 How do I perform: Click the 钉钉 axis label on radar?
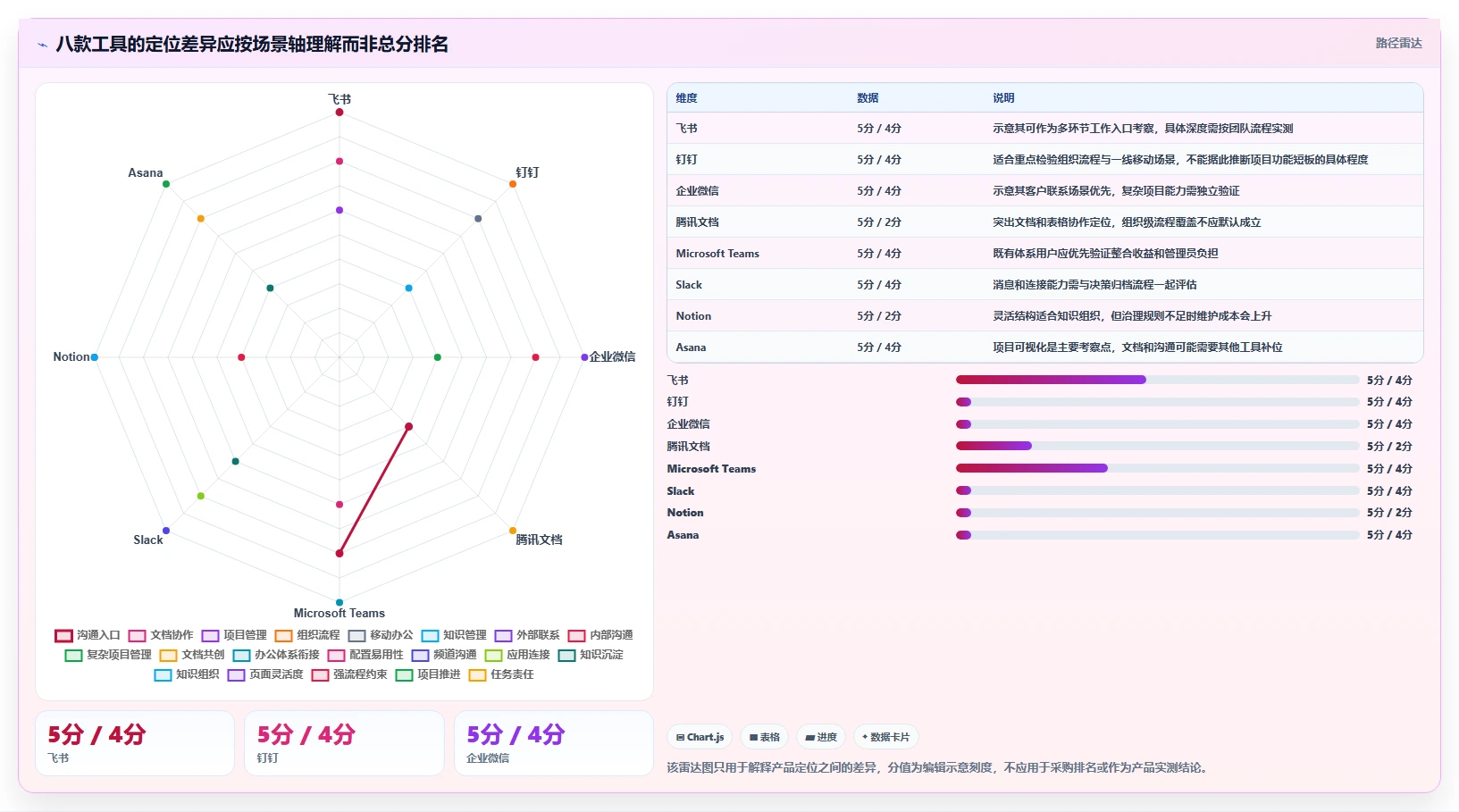pos(527,172)
